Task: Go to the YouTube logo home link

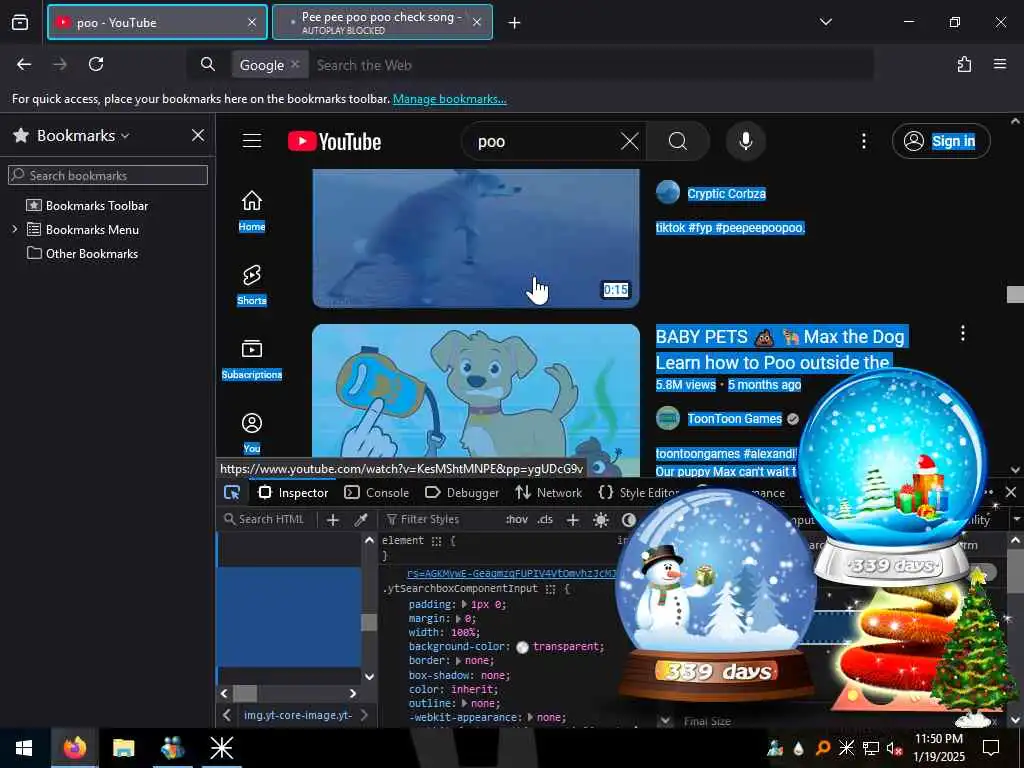Action: 334,142
